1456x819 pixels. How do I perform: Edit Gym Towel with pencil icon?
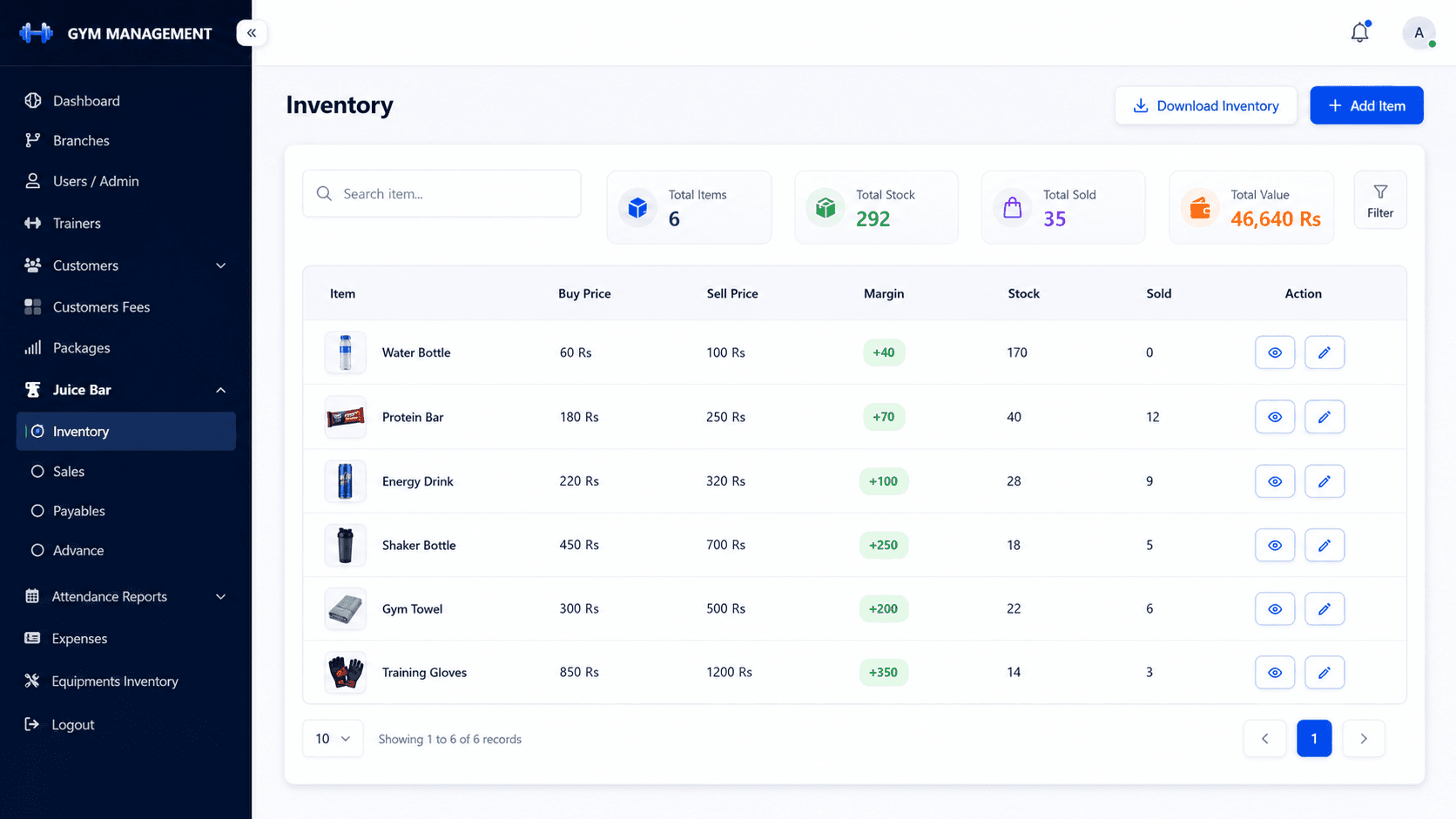[1325, 608]
